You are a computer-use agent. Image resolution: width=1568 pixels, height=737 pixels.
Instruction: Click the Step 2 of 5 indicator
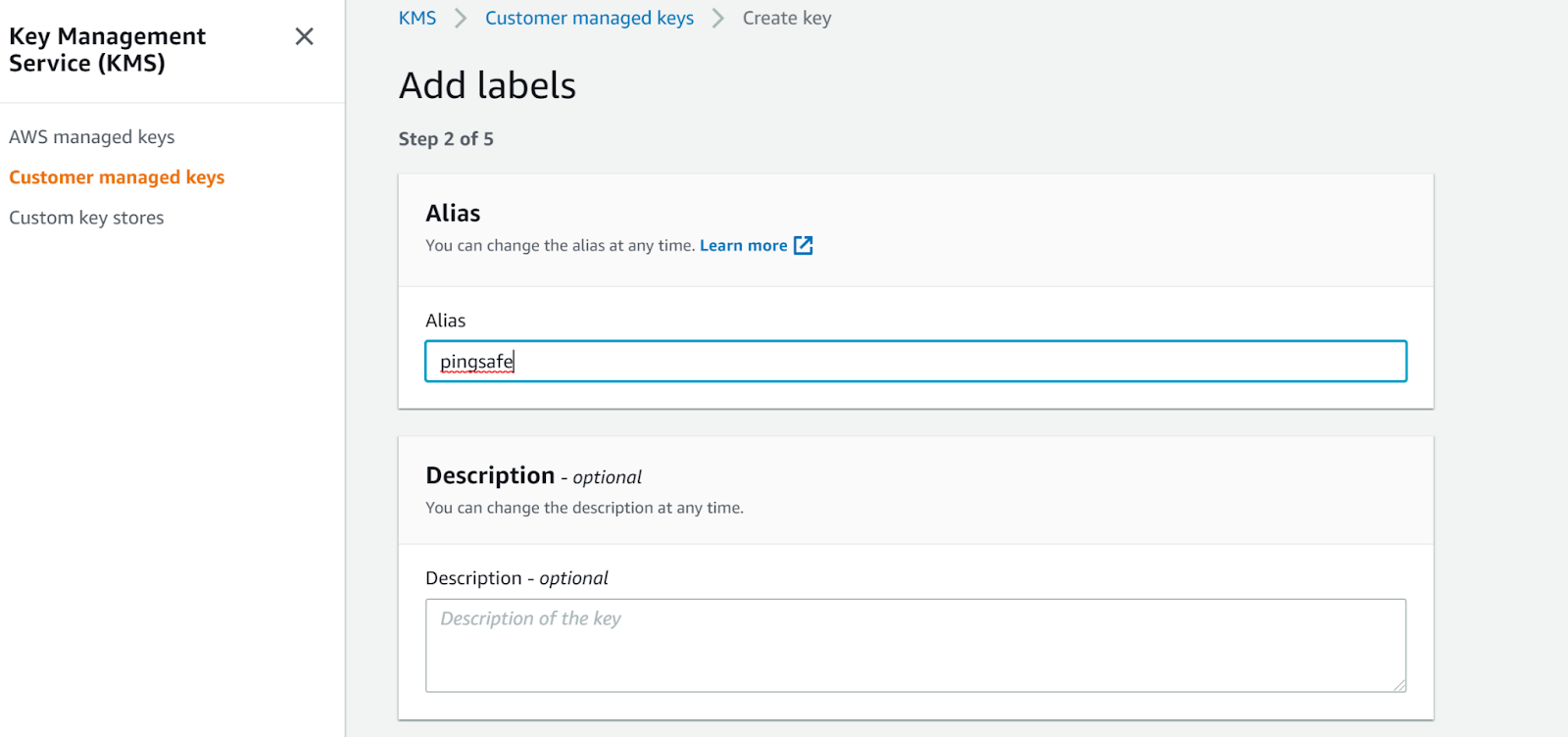(446, 139)
